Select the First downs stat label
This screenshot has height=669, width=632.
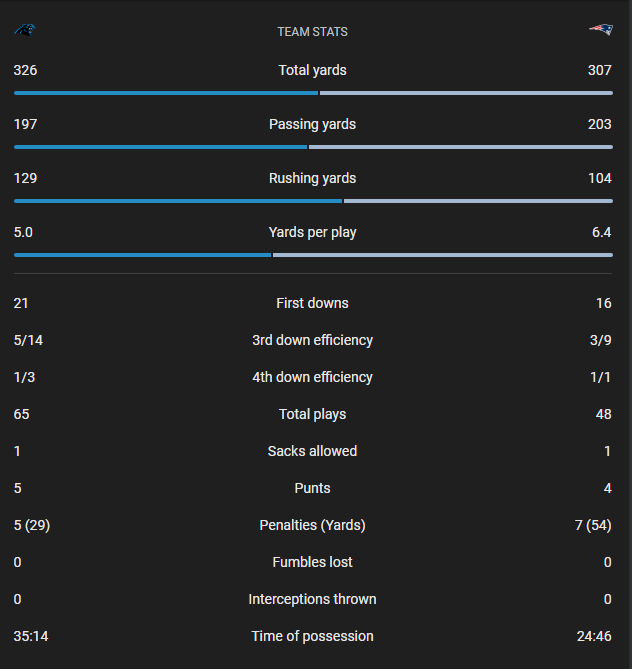coord(313,303)
